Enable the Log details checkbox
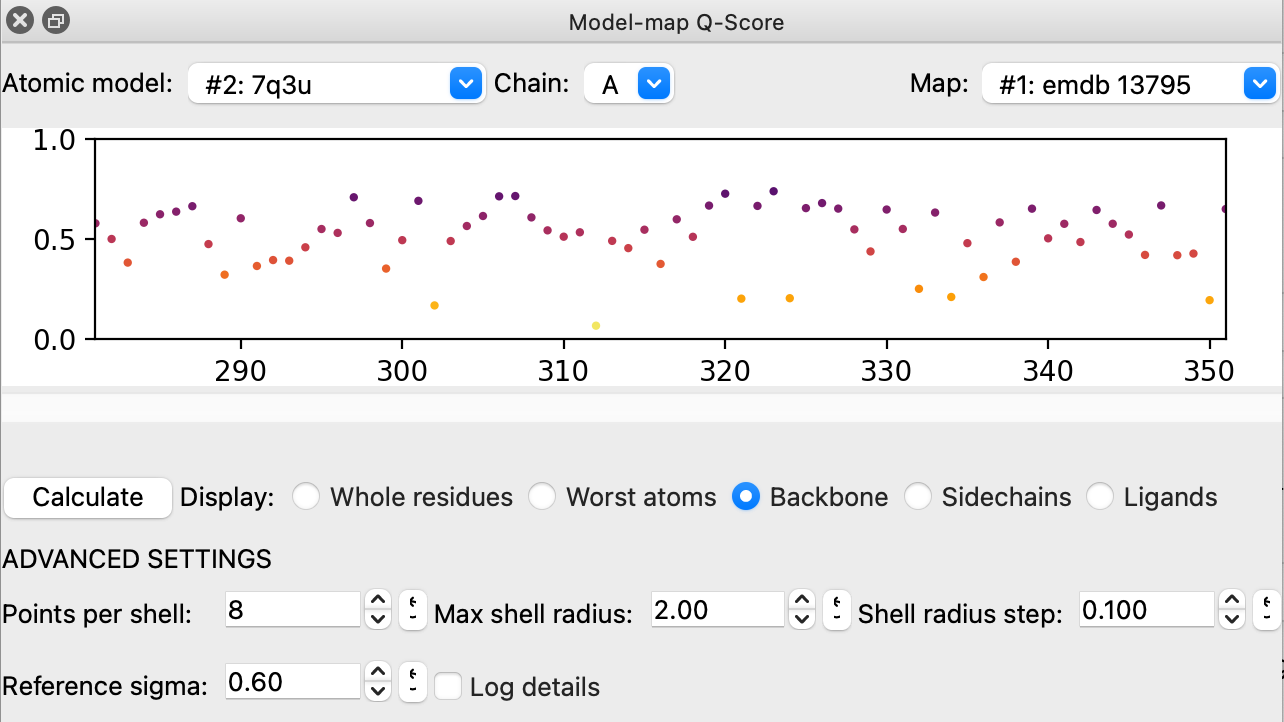Screen dimensions: 1284x722 click(x=448, y=687)
